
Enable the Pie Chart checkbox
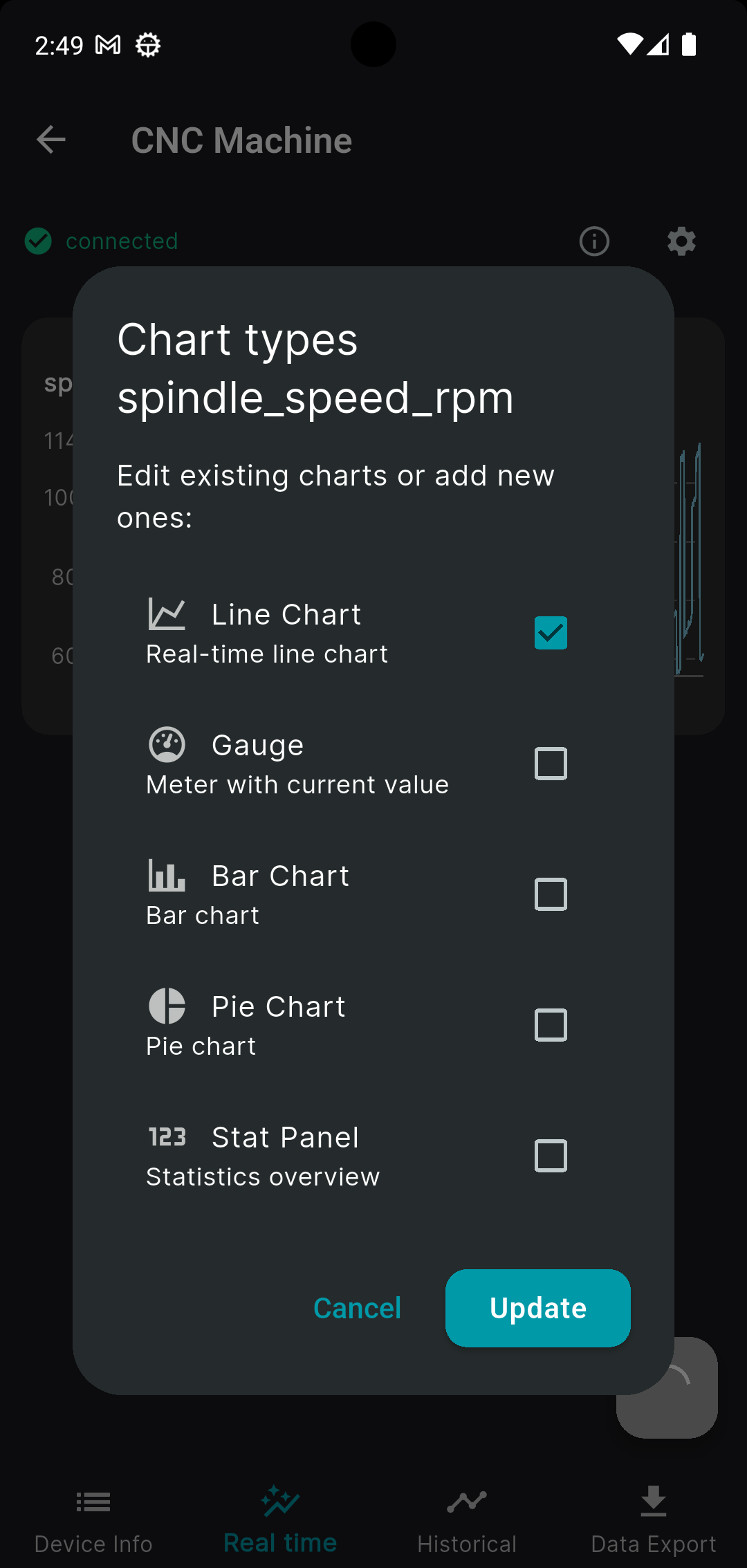[x=551, y=1025]
